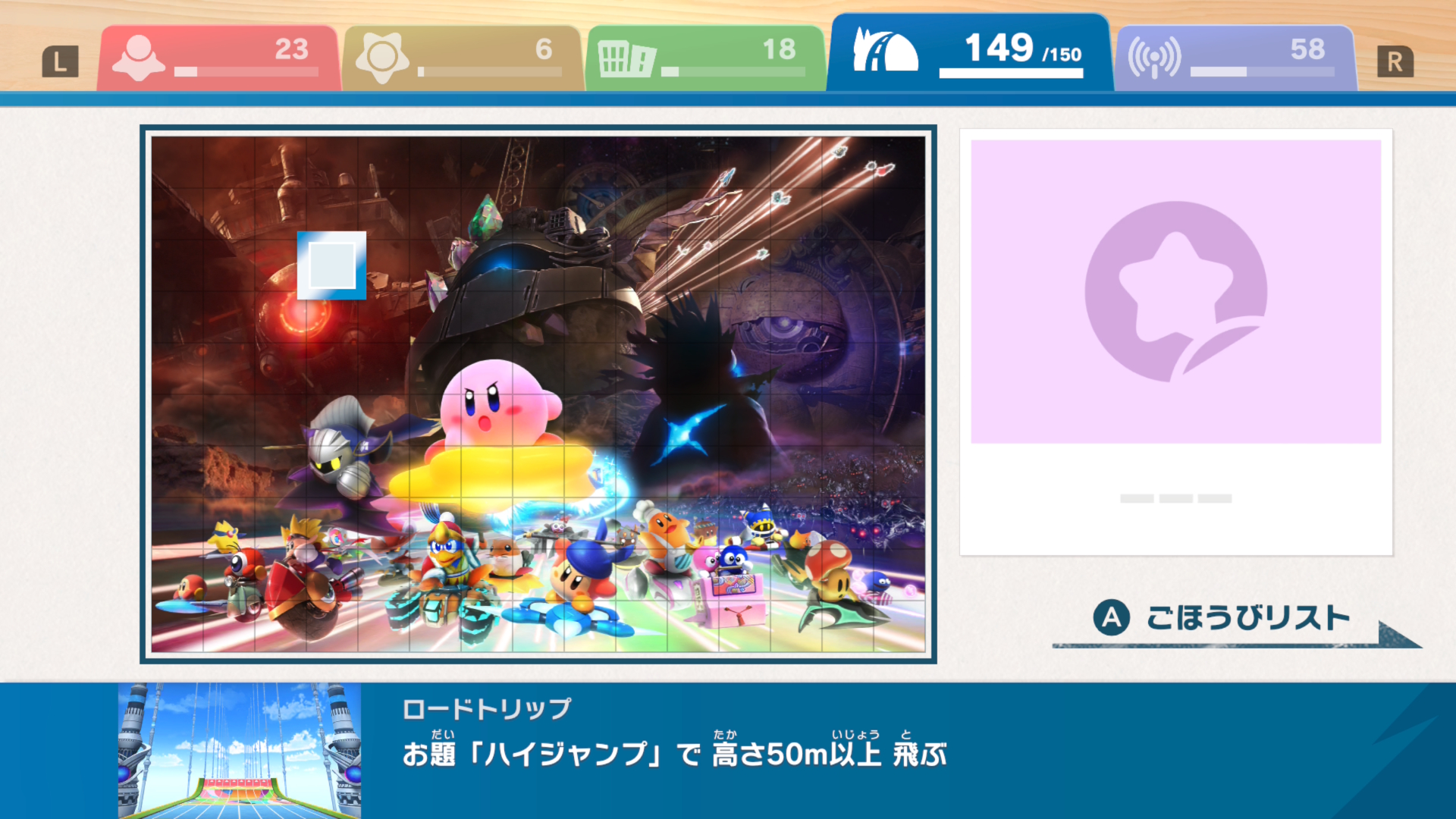Click the progress bar under 58
Screen dimensions: 1456x819
1263,72
